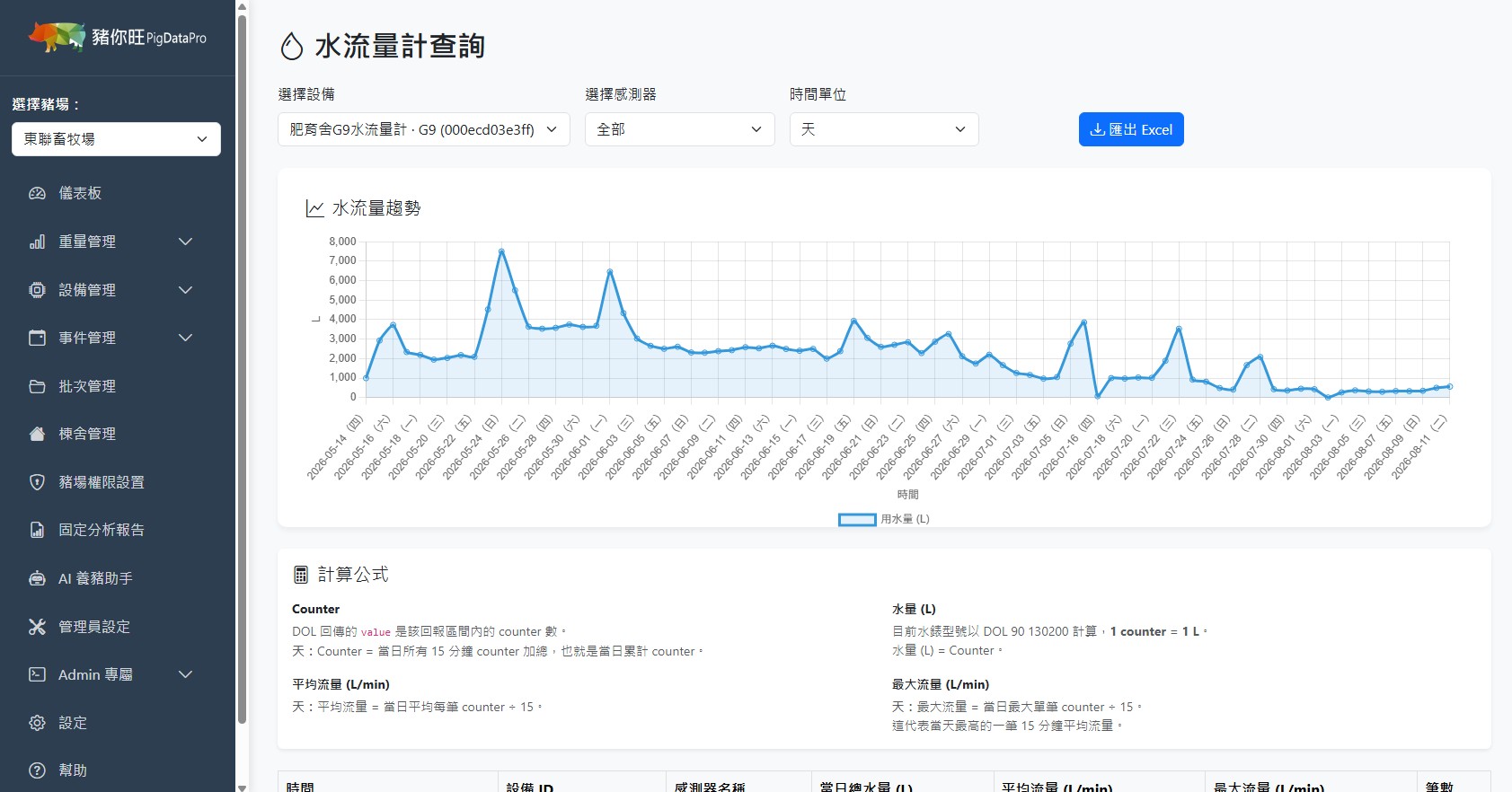Open the 選擇設備 device dropdown
The image size is (1512, 792).
coord(424,129)
